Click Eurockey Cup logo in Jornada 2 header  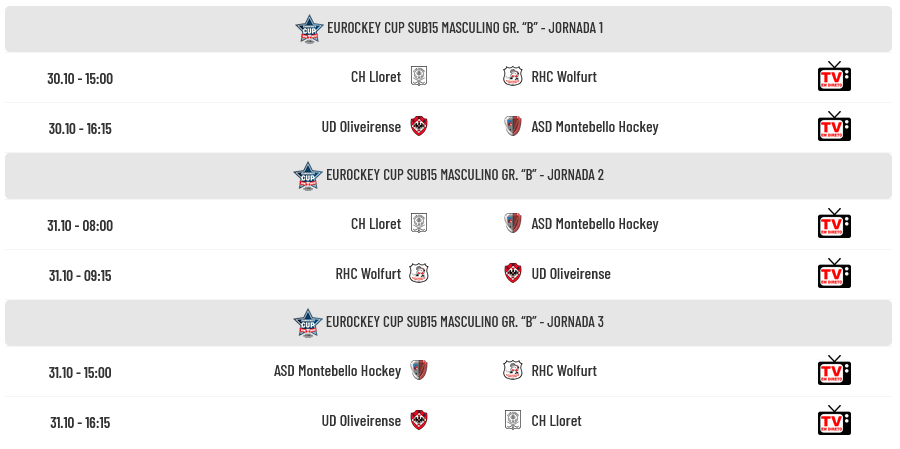click(308, 176)
